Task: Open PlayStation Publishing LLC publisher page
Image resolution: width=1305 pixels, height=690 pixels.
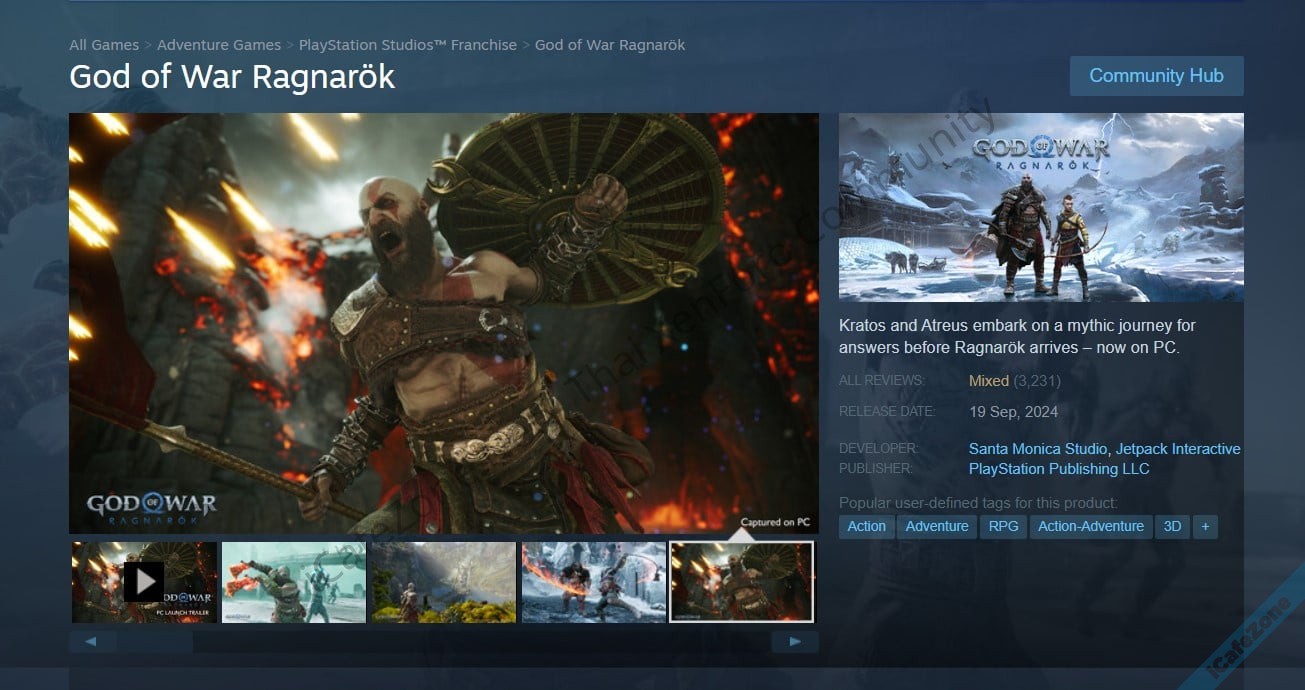Action: pos(1059,469)
